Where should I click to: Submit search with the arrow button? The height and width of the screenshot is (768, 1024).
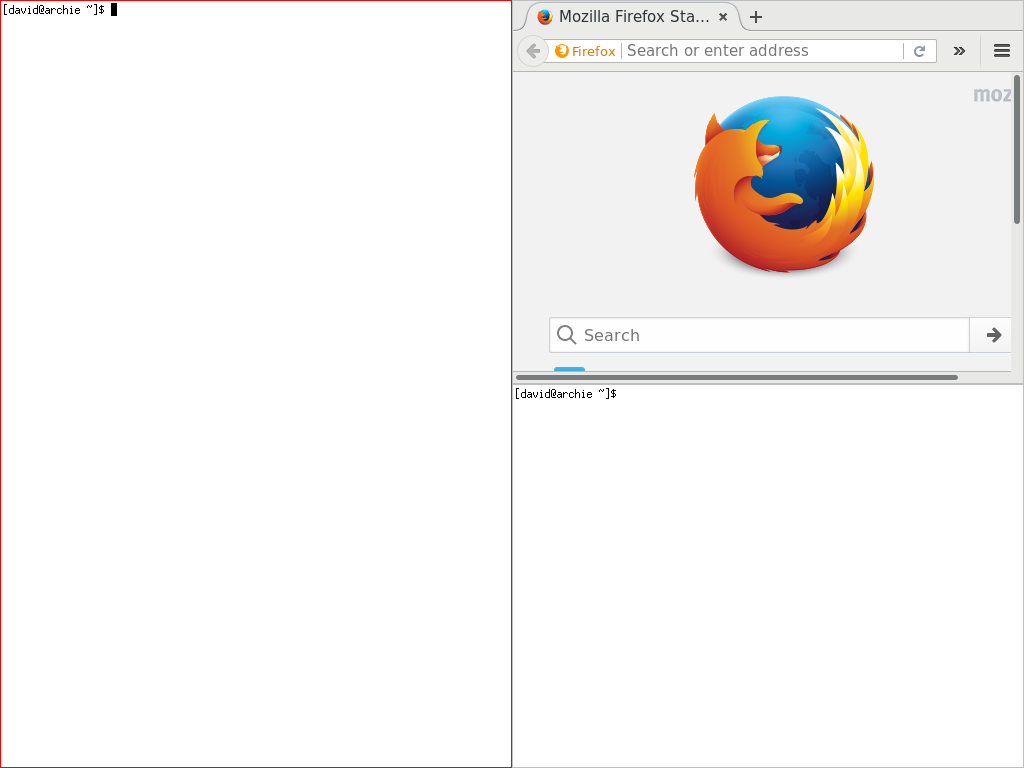click(993, 335)
